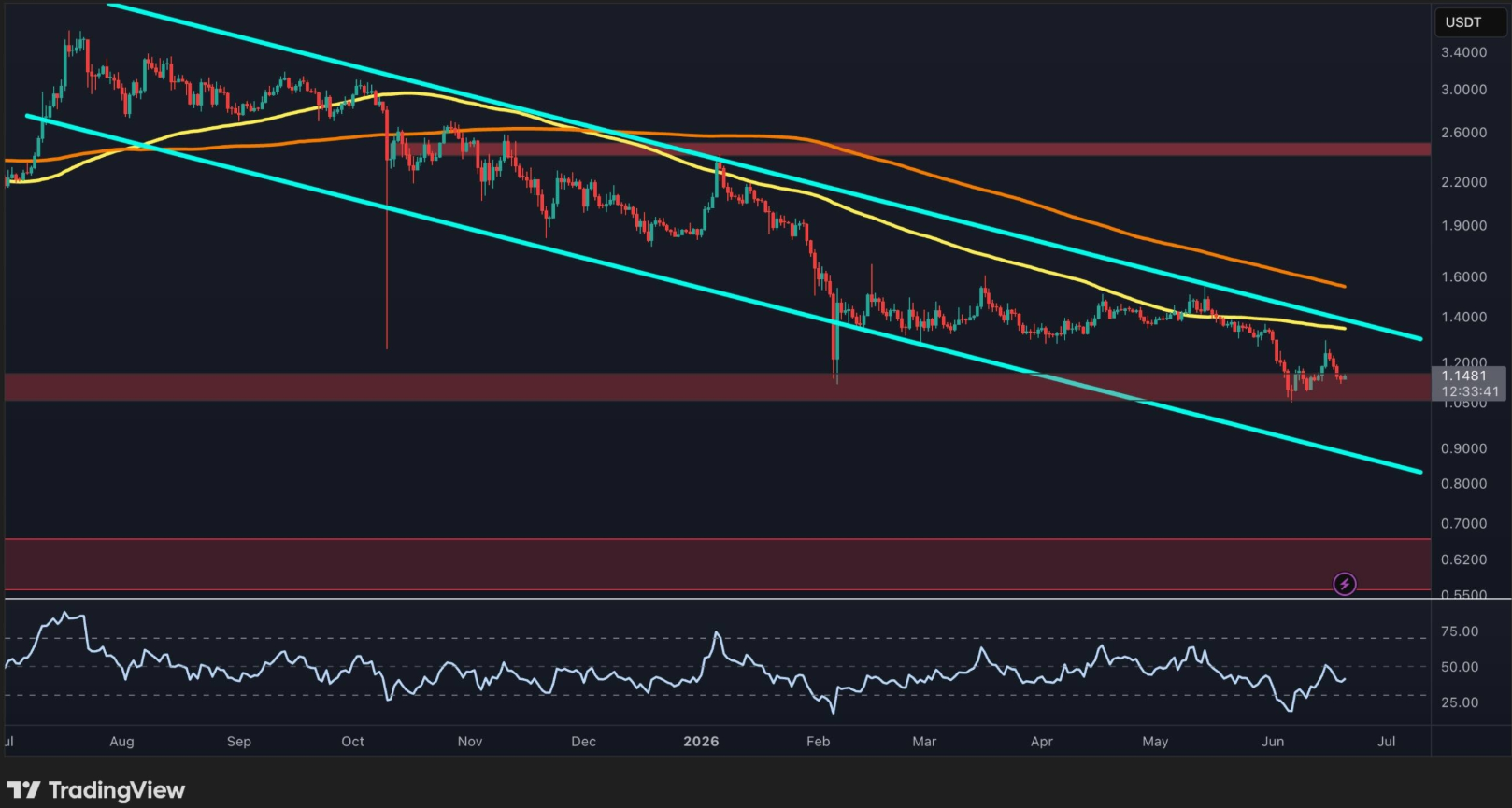Click the 0.9000 price axis label

pos(1463,449)
